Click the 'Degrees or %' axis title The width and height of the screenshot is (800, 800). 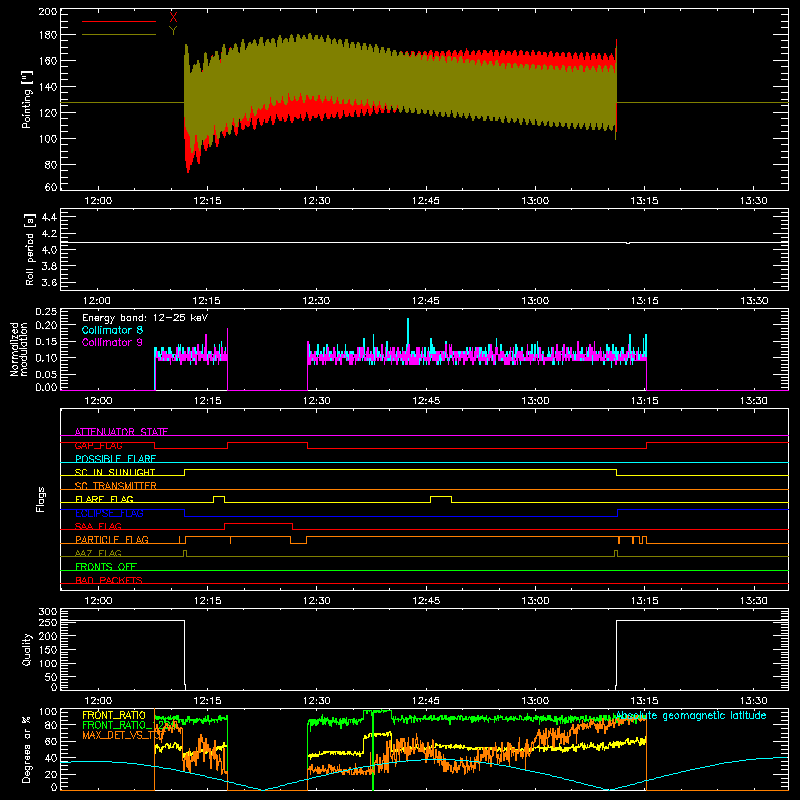[x=27, y=749]
